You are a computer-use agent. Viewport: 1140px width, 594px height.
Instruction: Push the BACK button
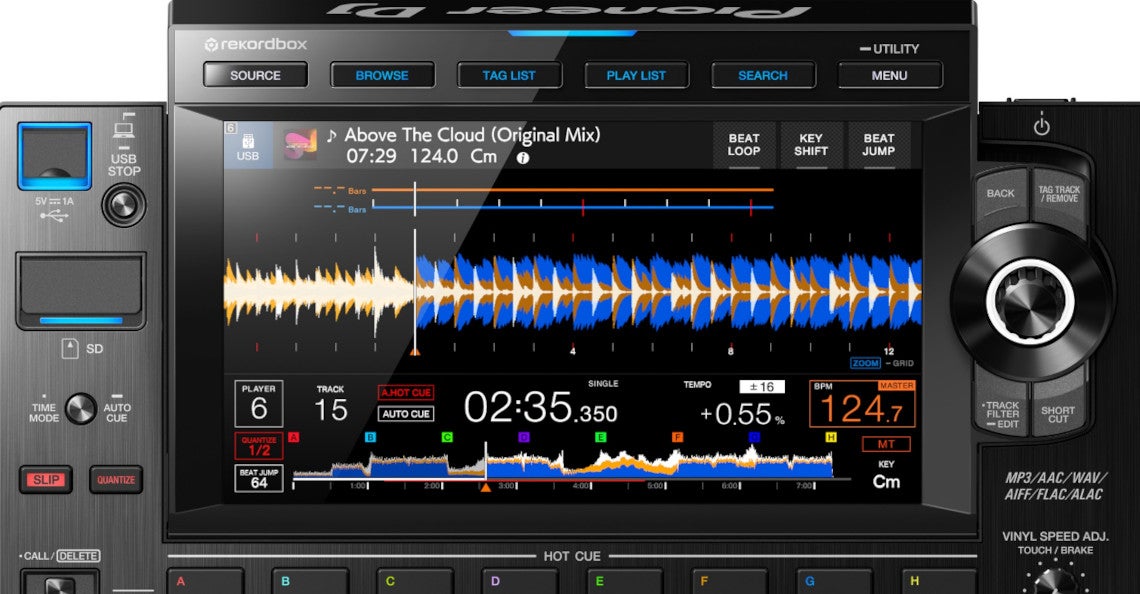pos(1001,194)
